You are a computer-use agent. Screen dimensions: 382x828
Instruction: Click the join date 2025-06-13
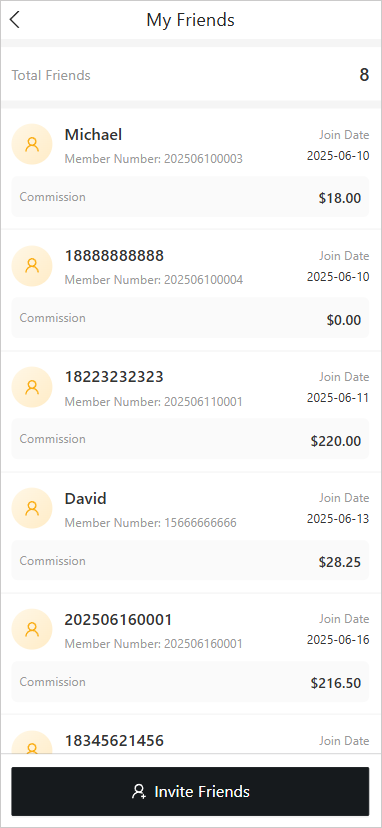point(338,519)
